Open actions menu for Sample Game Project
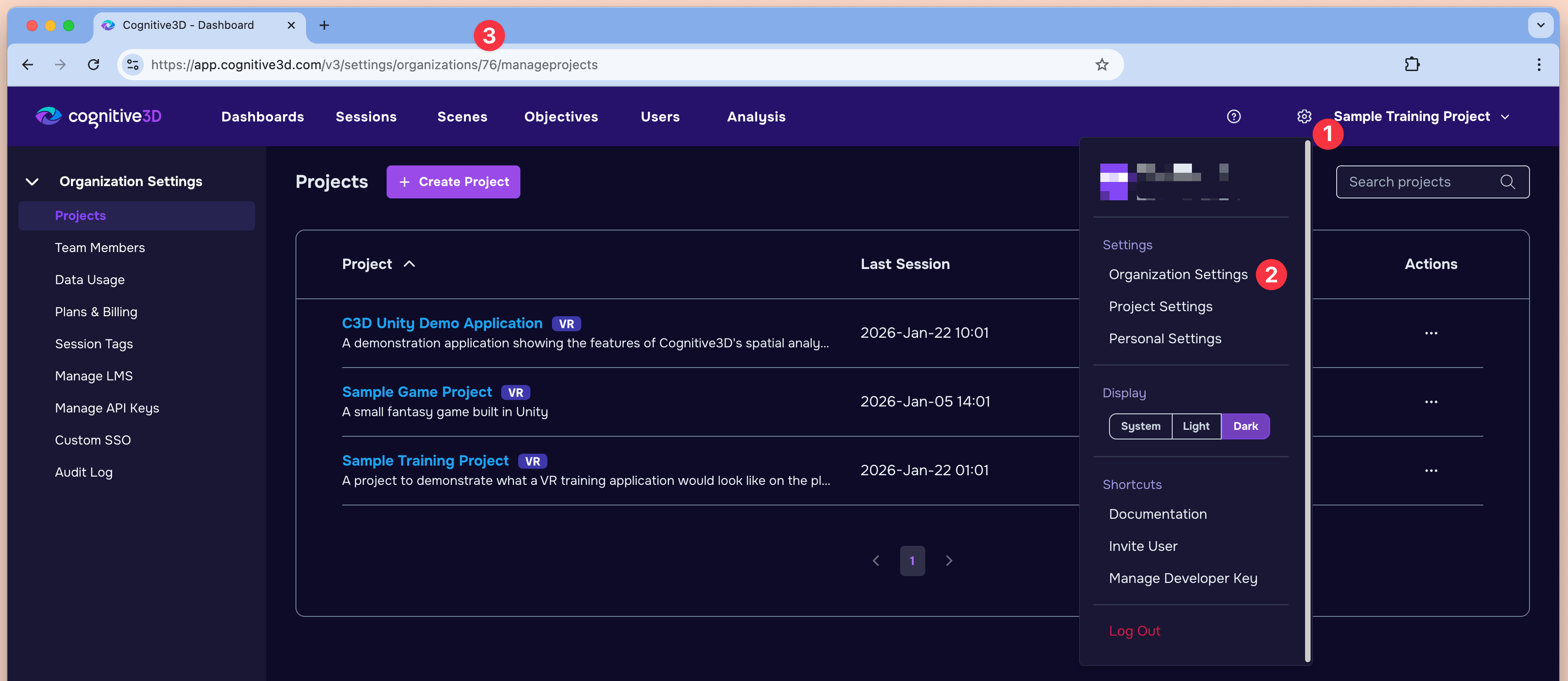Viewport: 1568px width, 681px height. [1431, 402]
